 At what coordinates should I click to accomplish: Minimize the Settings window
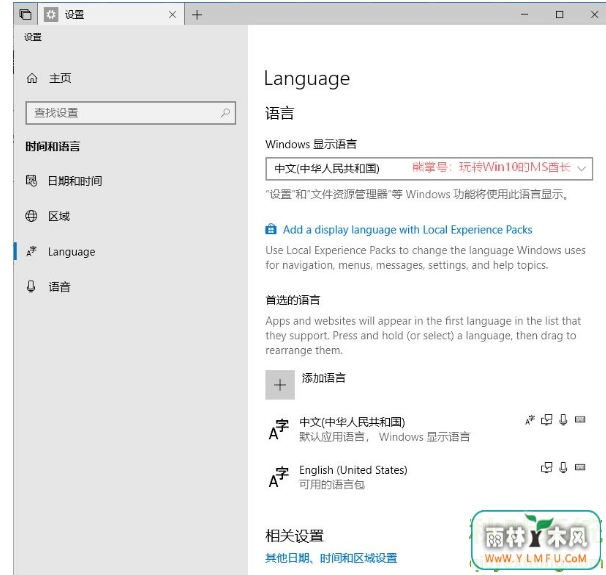(x=524, y=15)
